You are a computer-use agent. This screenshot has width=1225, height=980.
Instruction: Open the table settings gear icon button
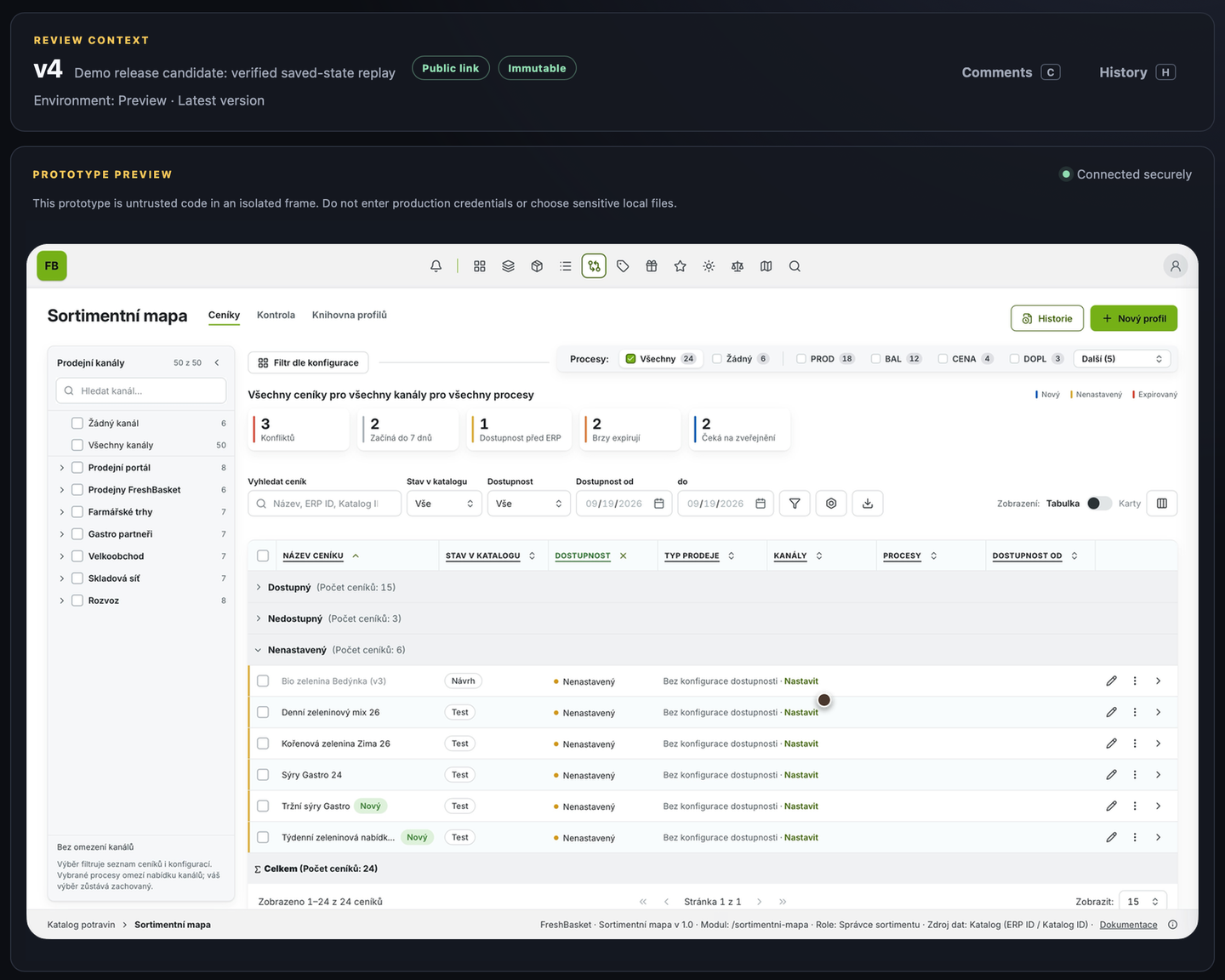pos(831,504)
